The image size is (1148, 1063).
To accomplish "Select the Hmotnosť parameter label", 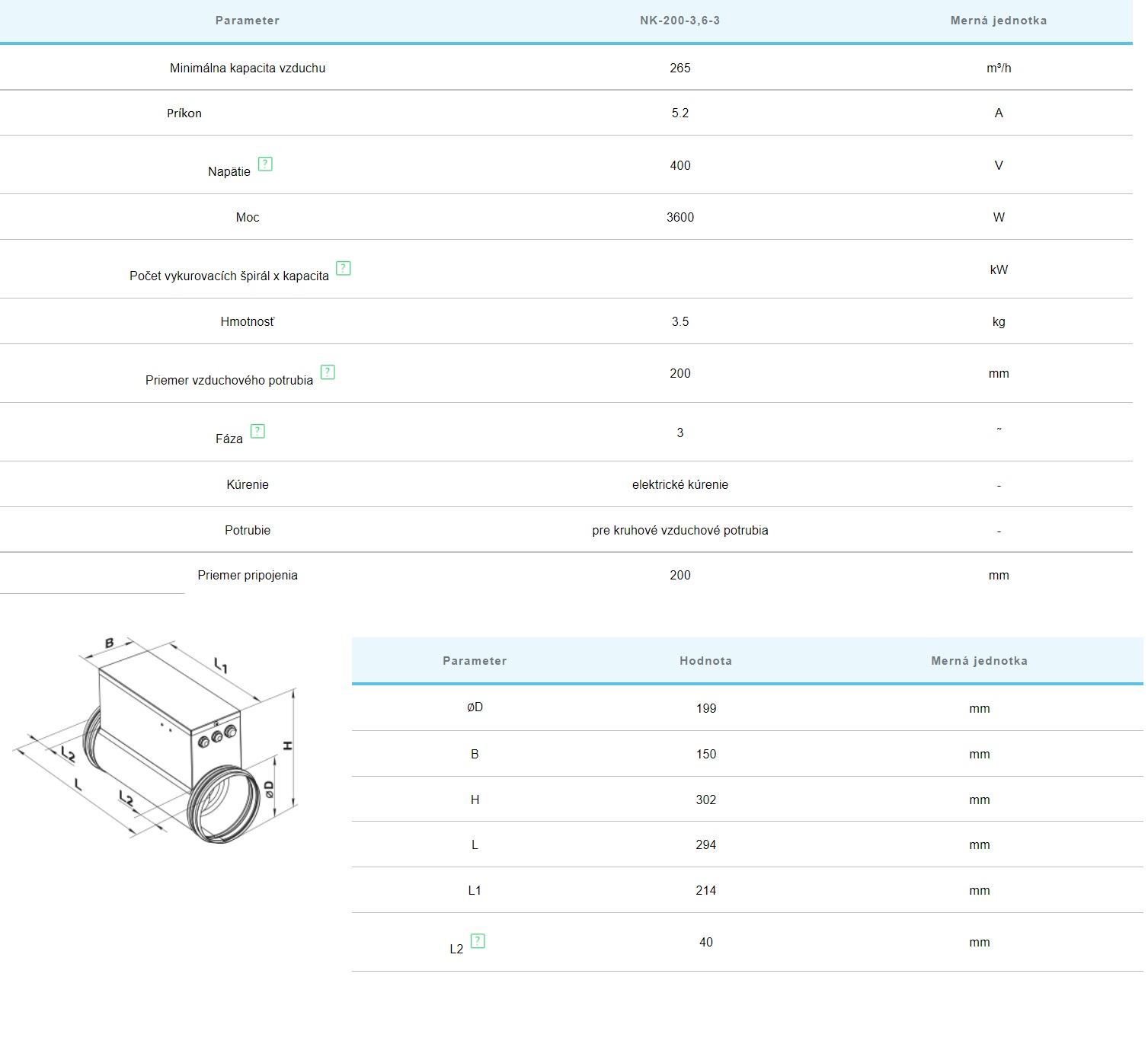I will (x=247, y=321).
